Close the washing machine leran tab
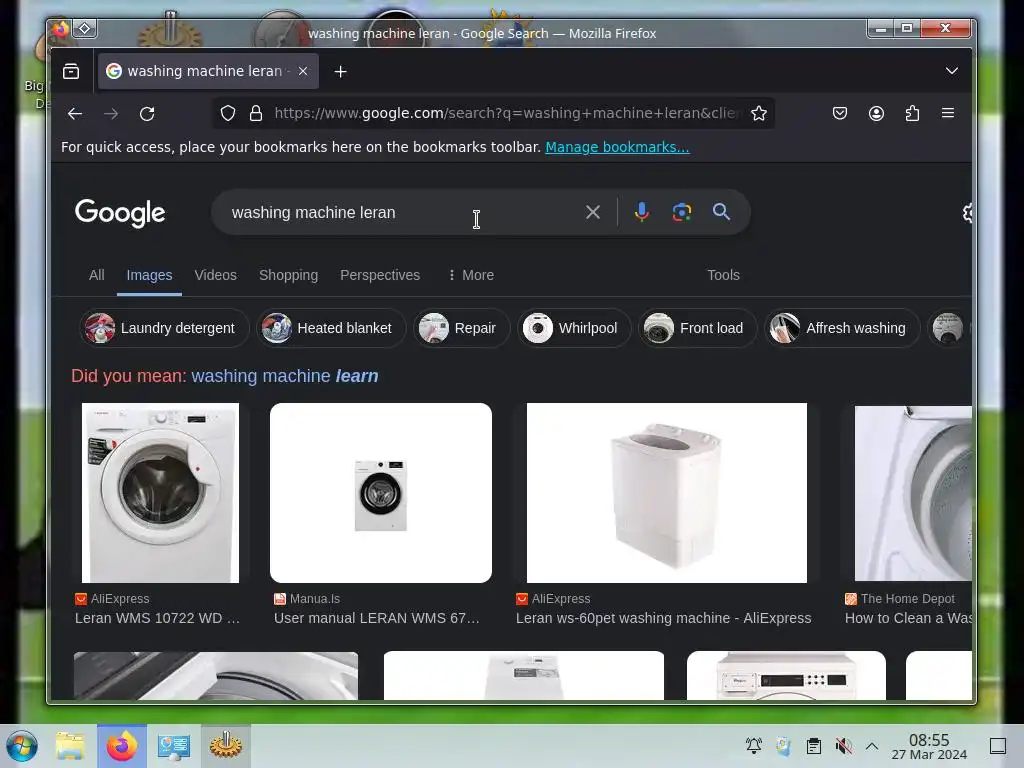The image size is (1024, 768). (x=303, y=71)
